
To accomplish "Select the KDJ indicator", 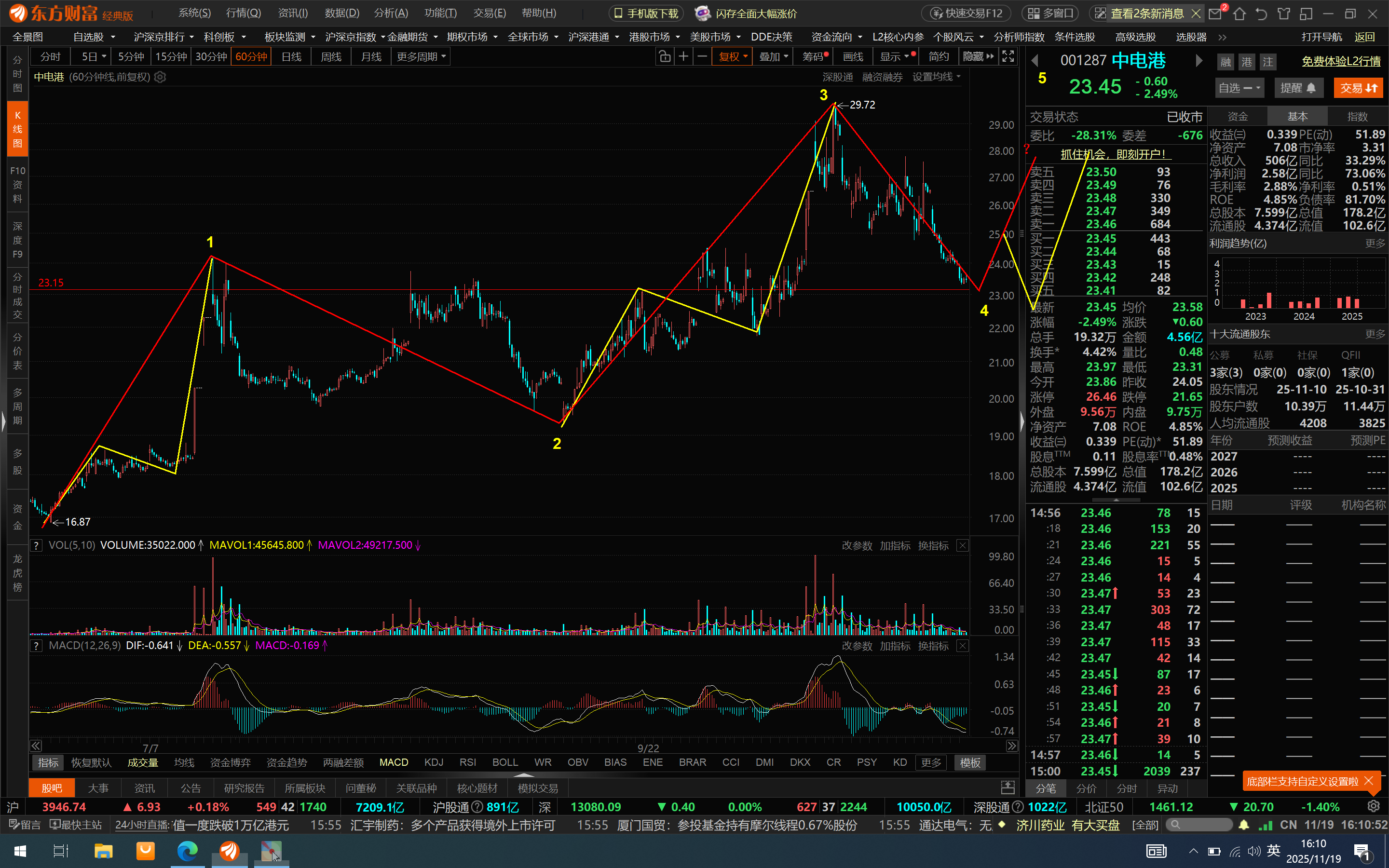I will [434, 762].
